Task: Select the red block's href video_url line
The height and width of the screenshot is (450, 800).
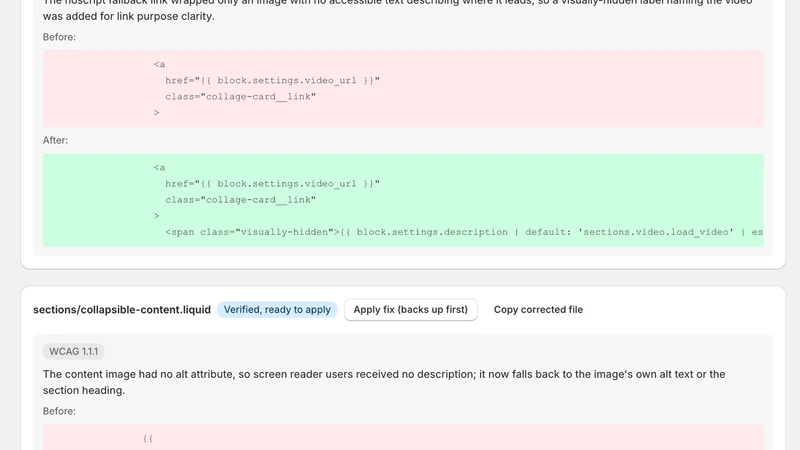Action: pyautogui.click(x=272, y=81)
